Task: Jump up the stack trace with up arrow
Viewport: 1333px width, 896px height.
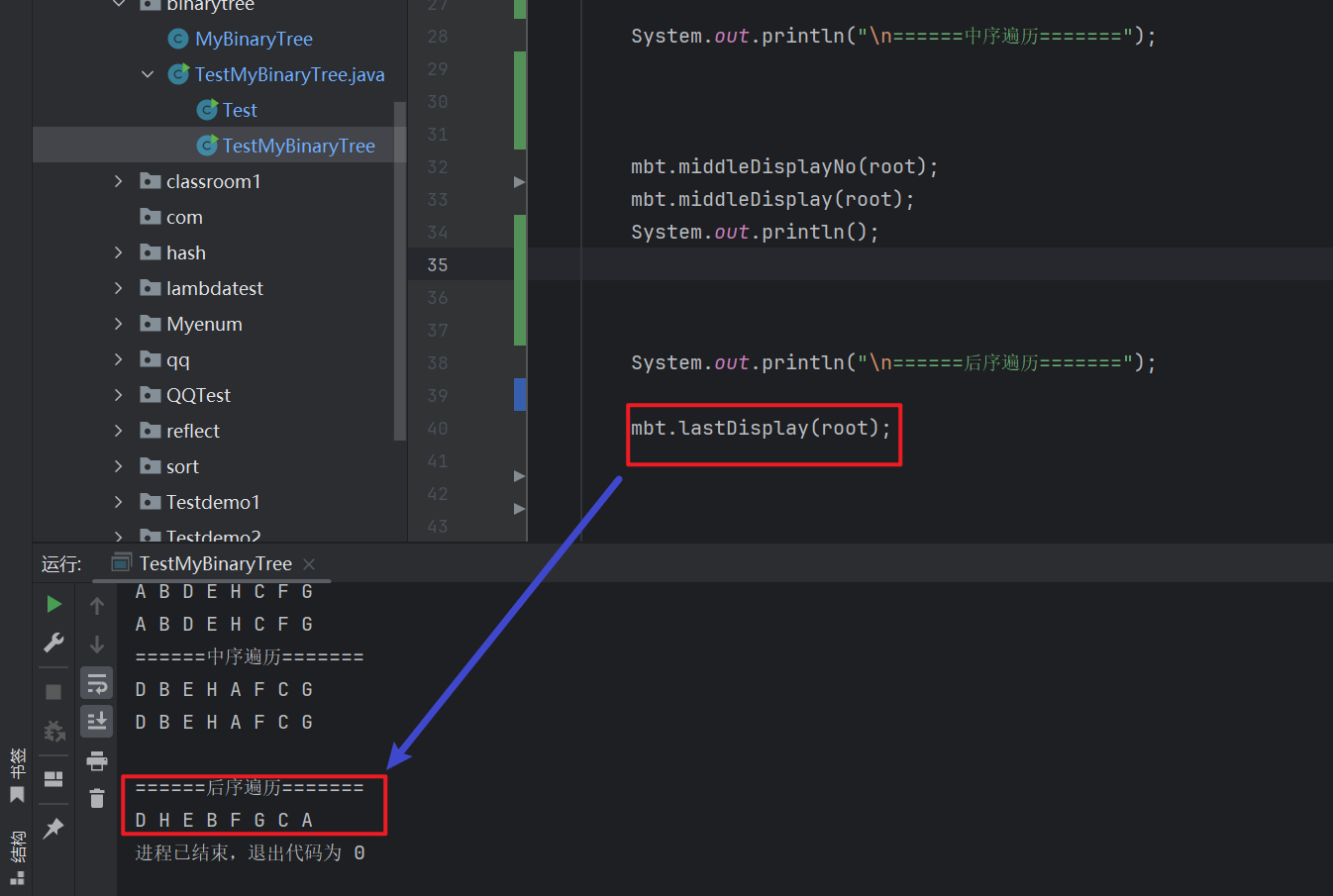Action: (97, 605)
